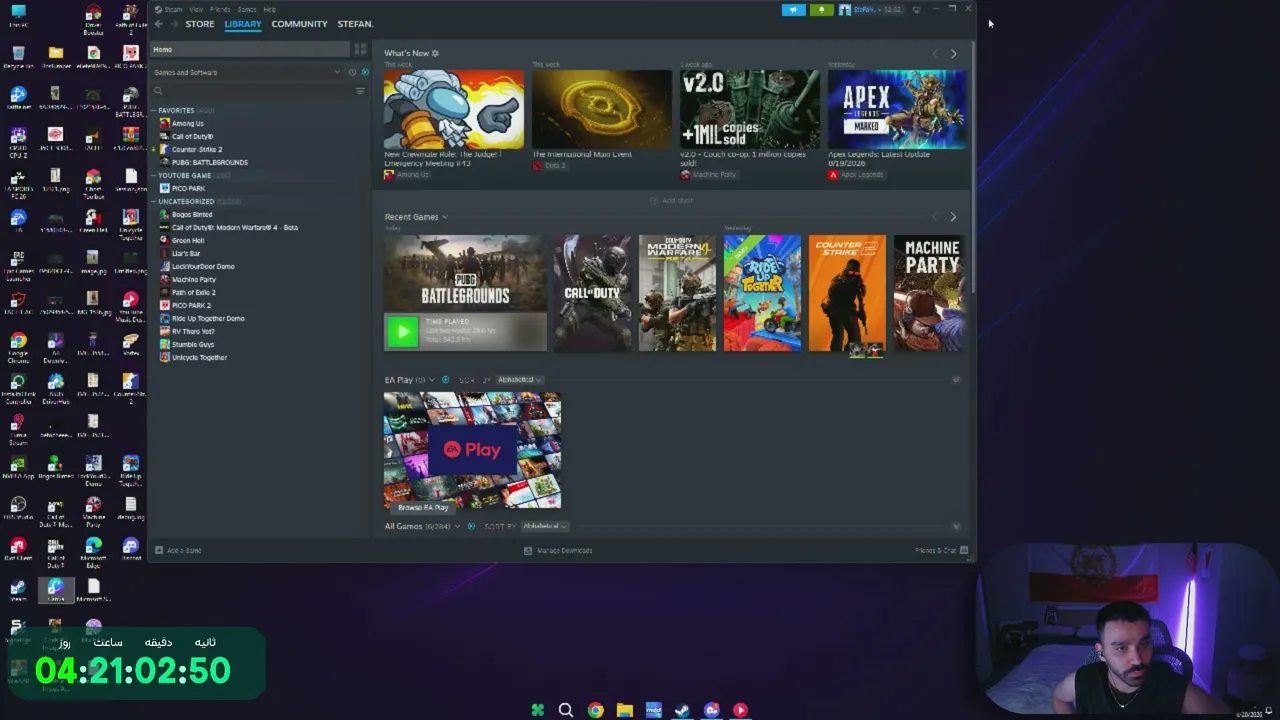The width and height of the screenshot is (1280, 720).
Task: Open the Friends menu
Action: pyautogui.click(x=220, y=9)
